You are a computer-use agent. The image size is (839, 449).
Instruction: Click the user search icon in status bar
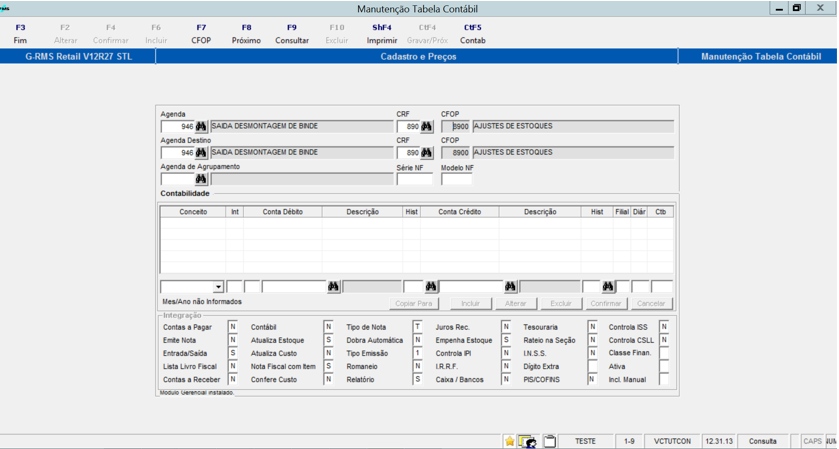tap(528, 442)
